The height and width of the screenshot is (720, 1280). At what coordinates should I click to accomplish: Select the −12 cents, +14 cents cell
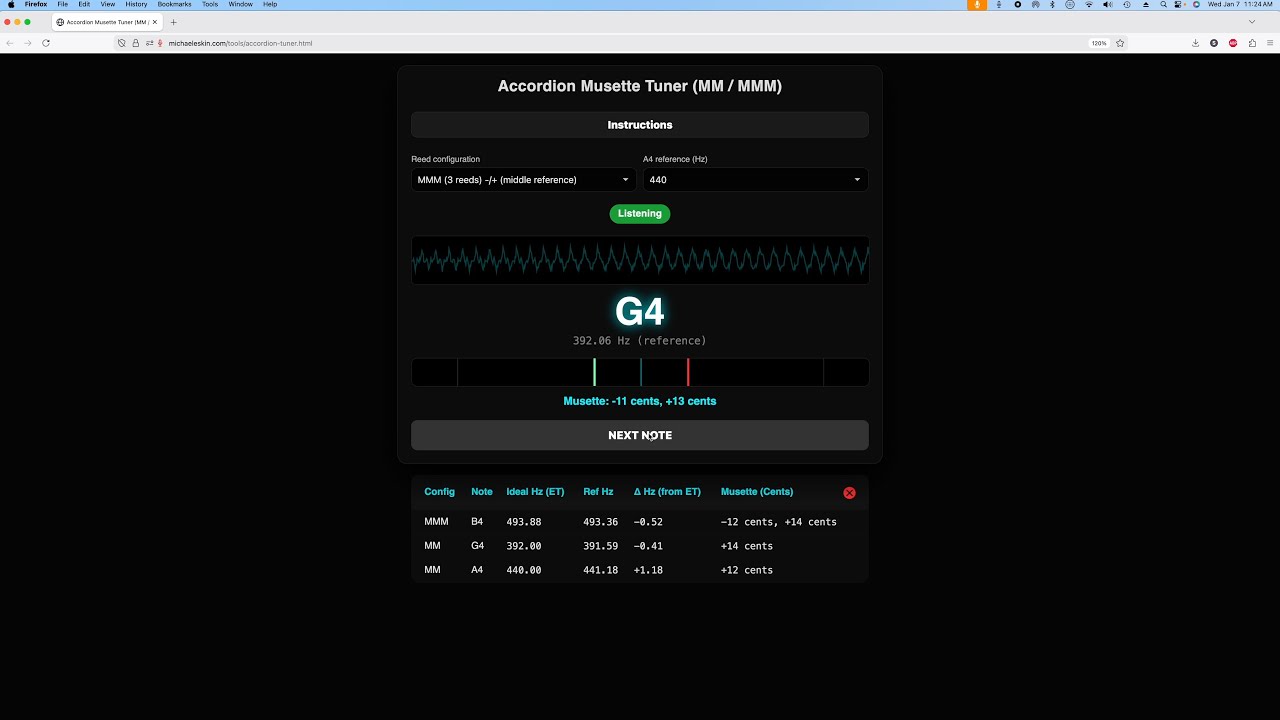coord(779,522)
